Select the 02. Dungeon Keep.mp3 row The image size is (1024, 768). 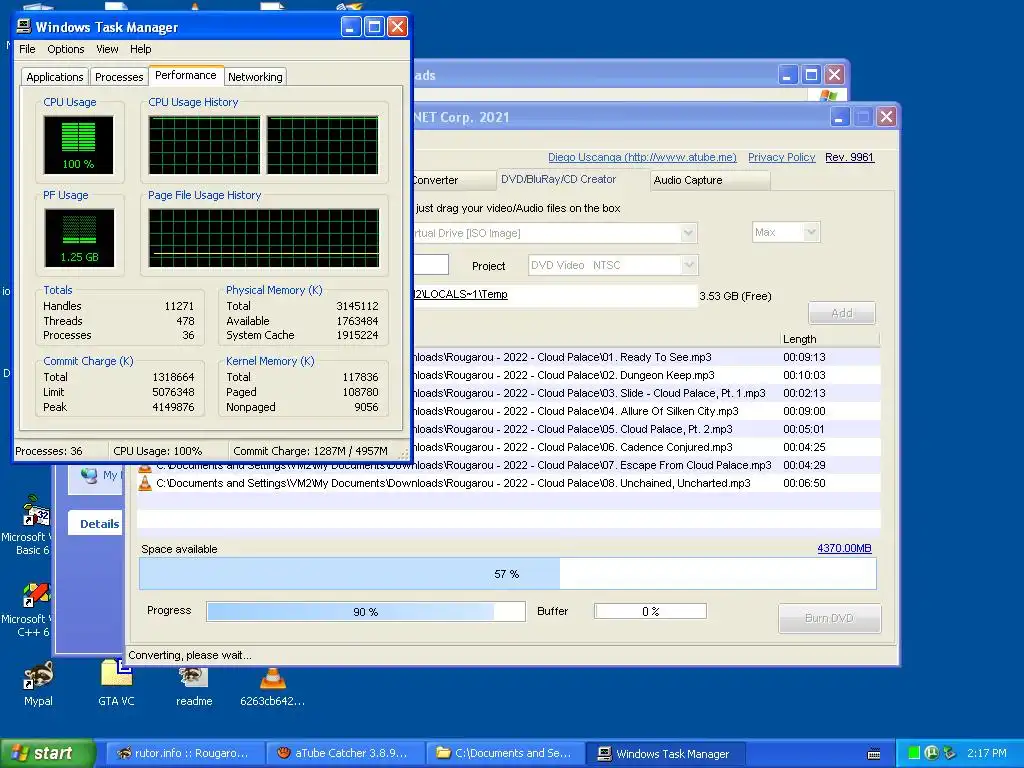point(647,376)
